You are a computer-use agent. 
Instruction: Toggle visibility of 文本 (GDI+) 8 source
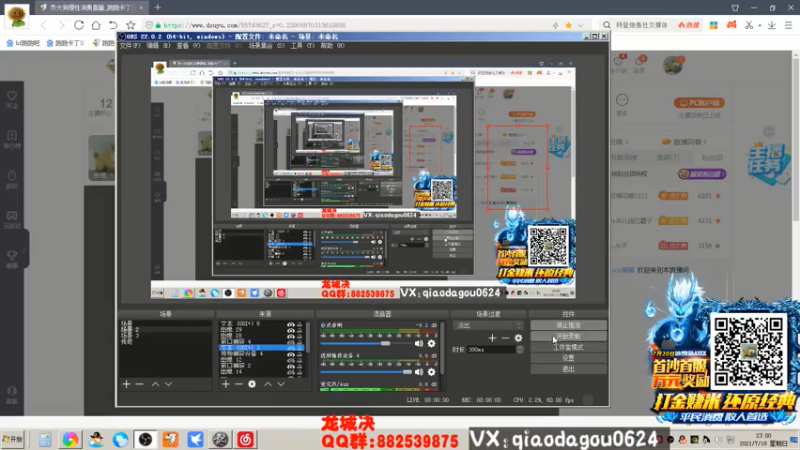pos(290,324)
